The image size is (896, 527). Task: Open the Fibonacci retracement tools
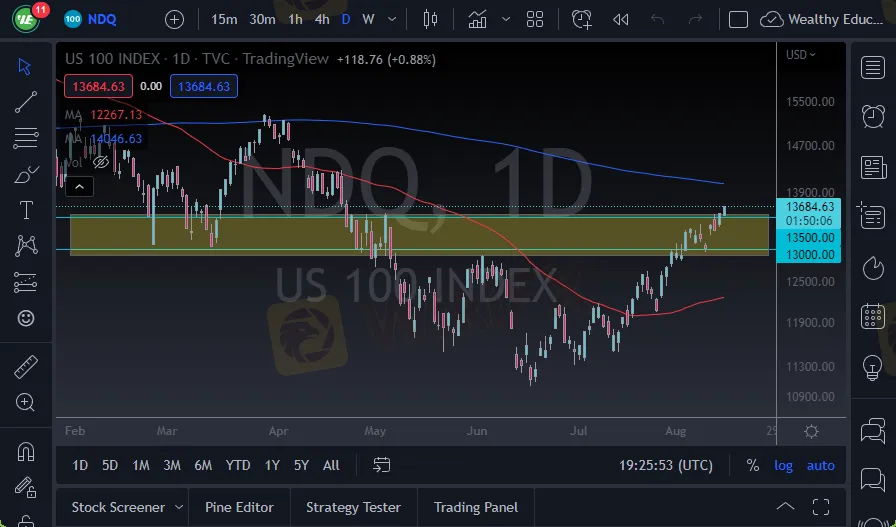pyautogui.click(x=26, y=138)
